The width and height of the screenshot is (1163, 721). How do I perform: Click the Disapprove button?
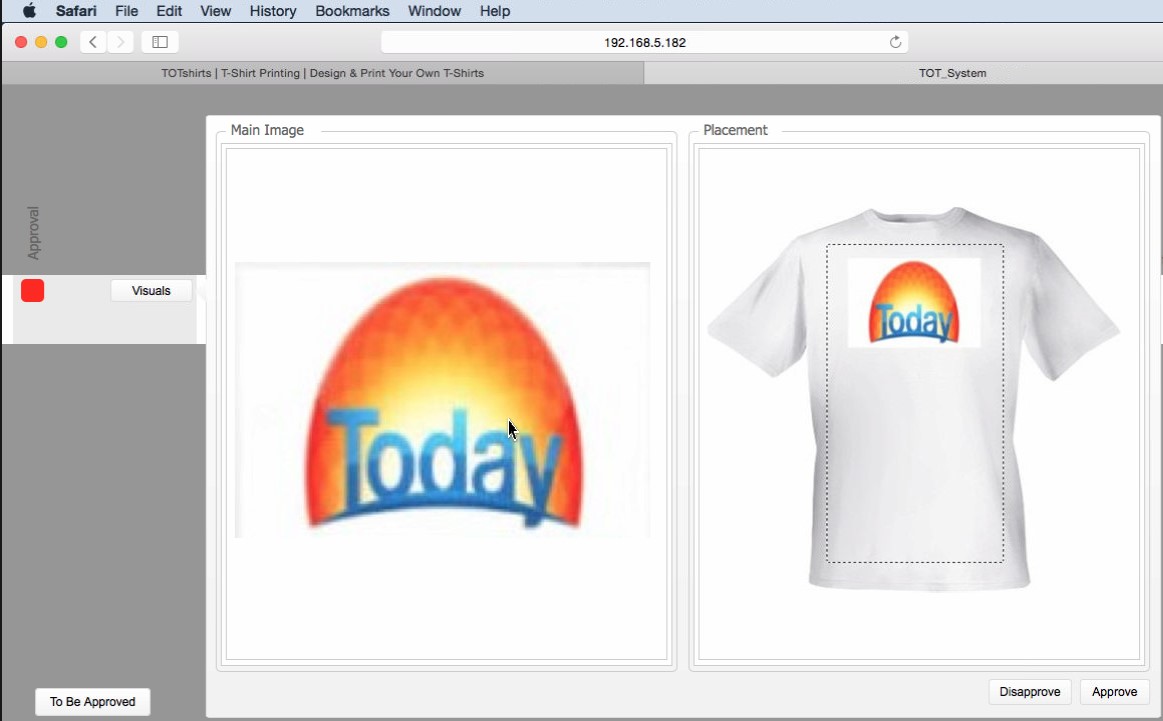point(1030,692)
